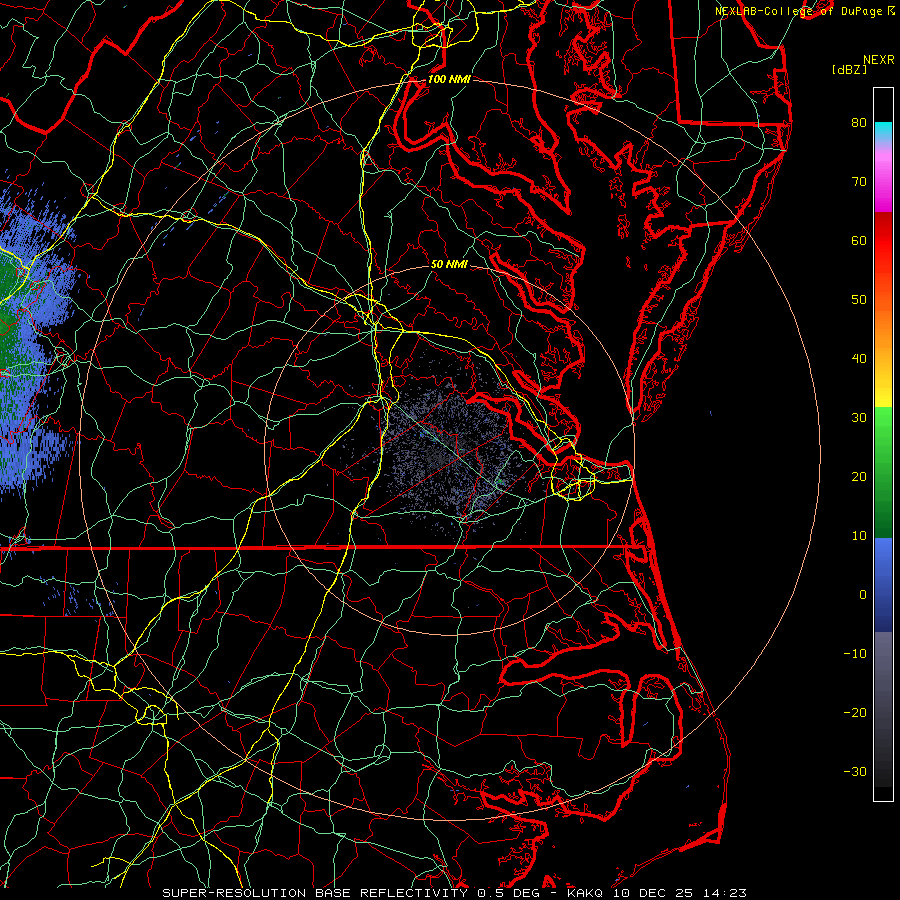Click the 10 dBZ scale value

pyautogui.click(x=859, y=536)
